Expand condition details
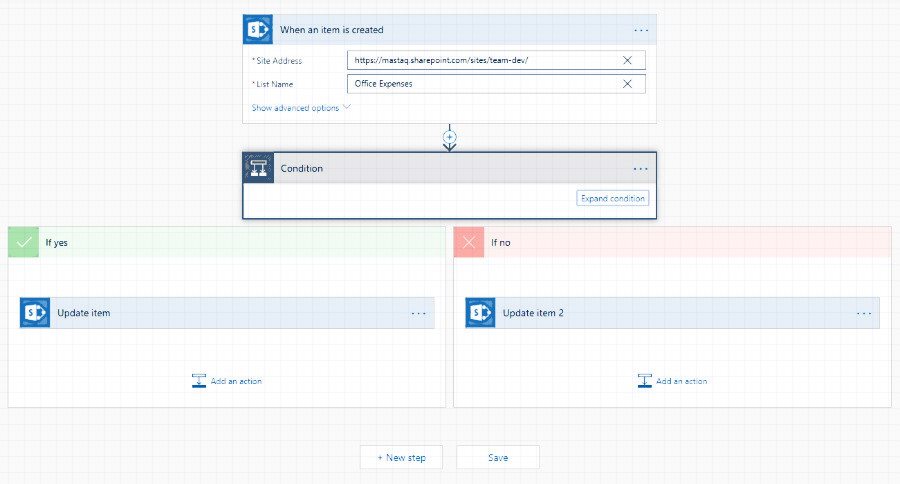 pyautogui.click(x=613, y=198)
